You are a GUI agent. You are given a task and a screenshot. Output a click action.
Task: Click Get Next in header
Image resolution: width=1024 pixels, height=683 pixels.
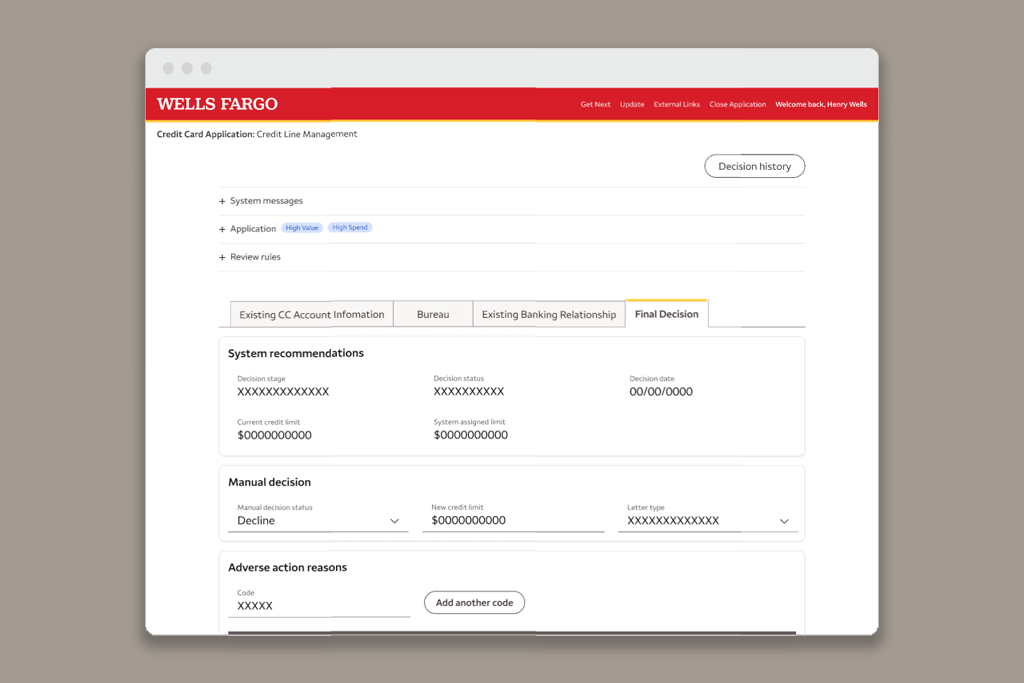pyautogui.click(x=595, y=104)
